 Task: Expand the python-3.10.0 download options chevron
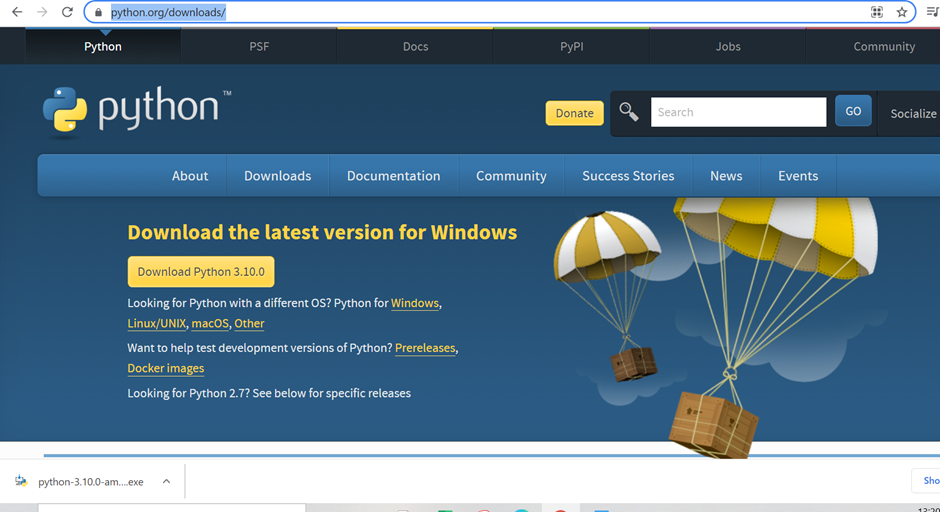click(x=166, y=481)
